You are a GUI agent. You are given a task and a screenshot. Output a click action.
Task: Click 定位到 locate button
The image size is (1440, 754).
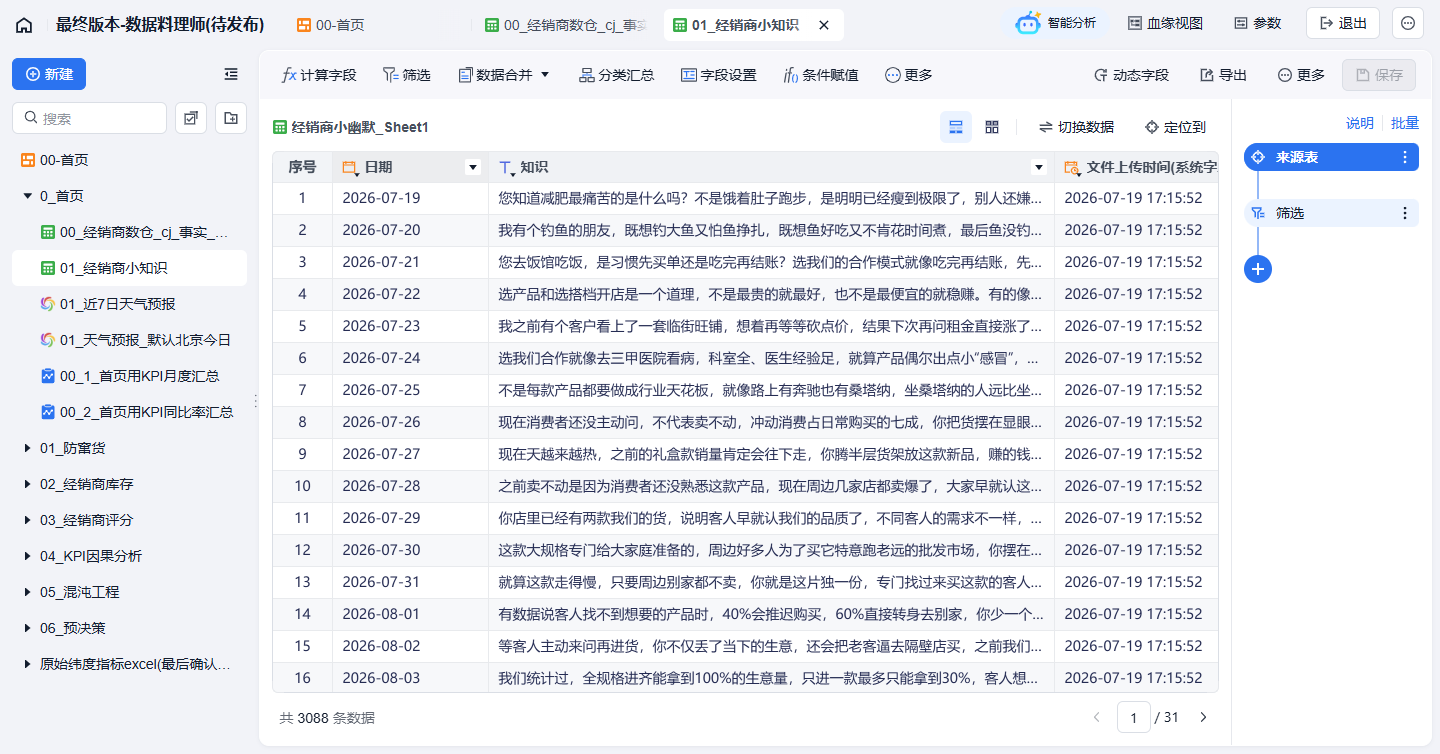tap(1176, 127)
